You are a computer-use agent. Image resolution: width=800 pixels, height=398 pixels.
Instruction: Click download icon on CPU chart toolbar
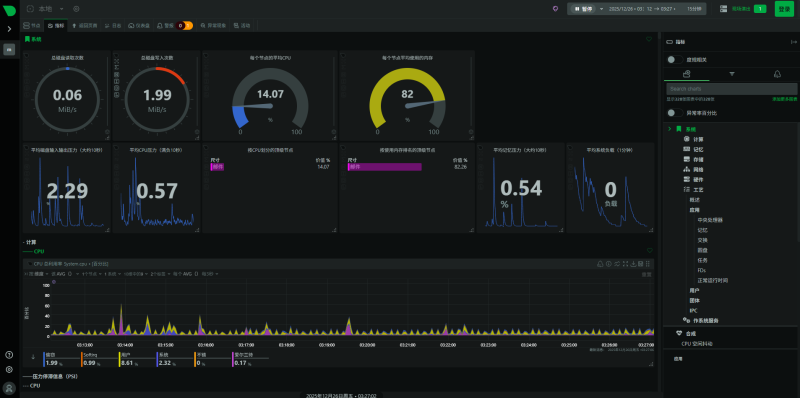coord(633,264)
